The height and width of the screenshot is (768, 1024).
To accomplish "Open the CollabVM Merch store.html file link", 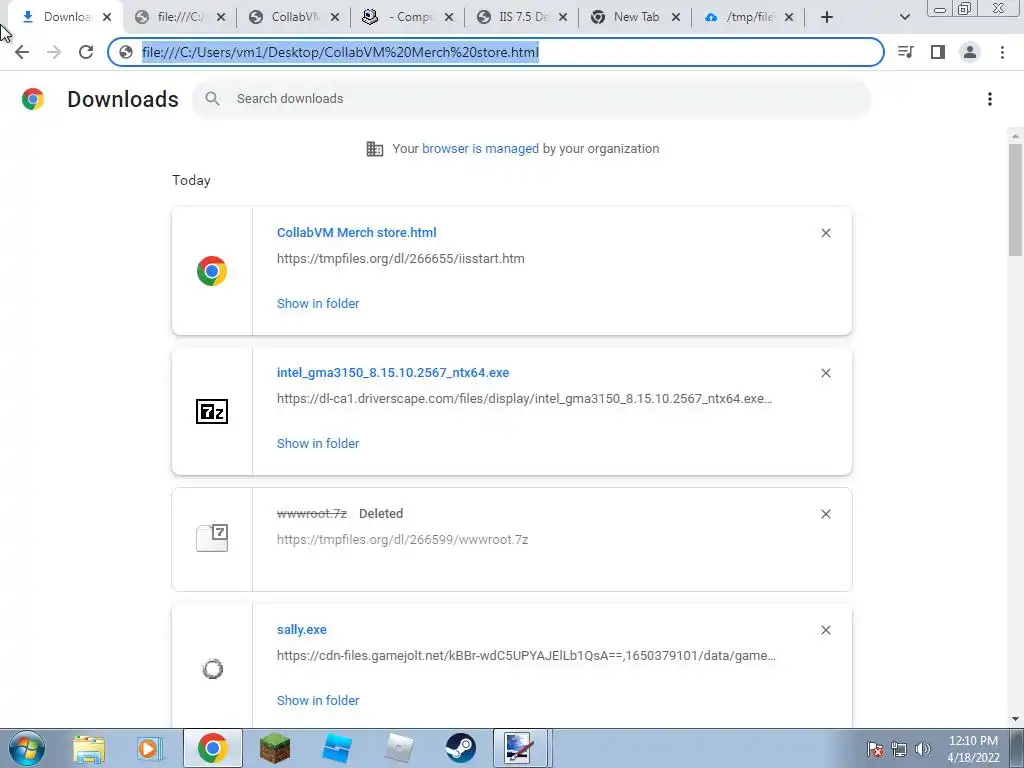I will pos(357,232).
